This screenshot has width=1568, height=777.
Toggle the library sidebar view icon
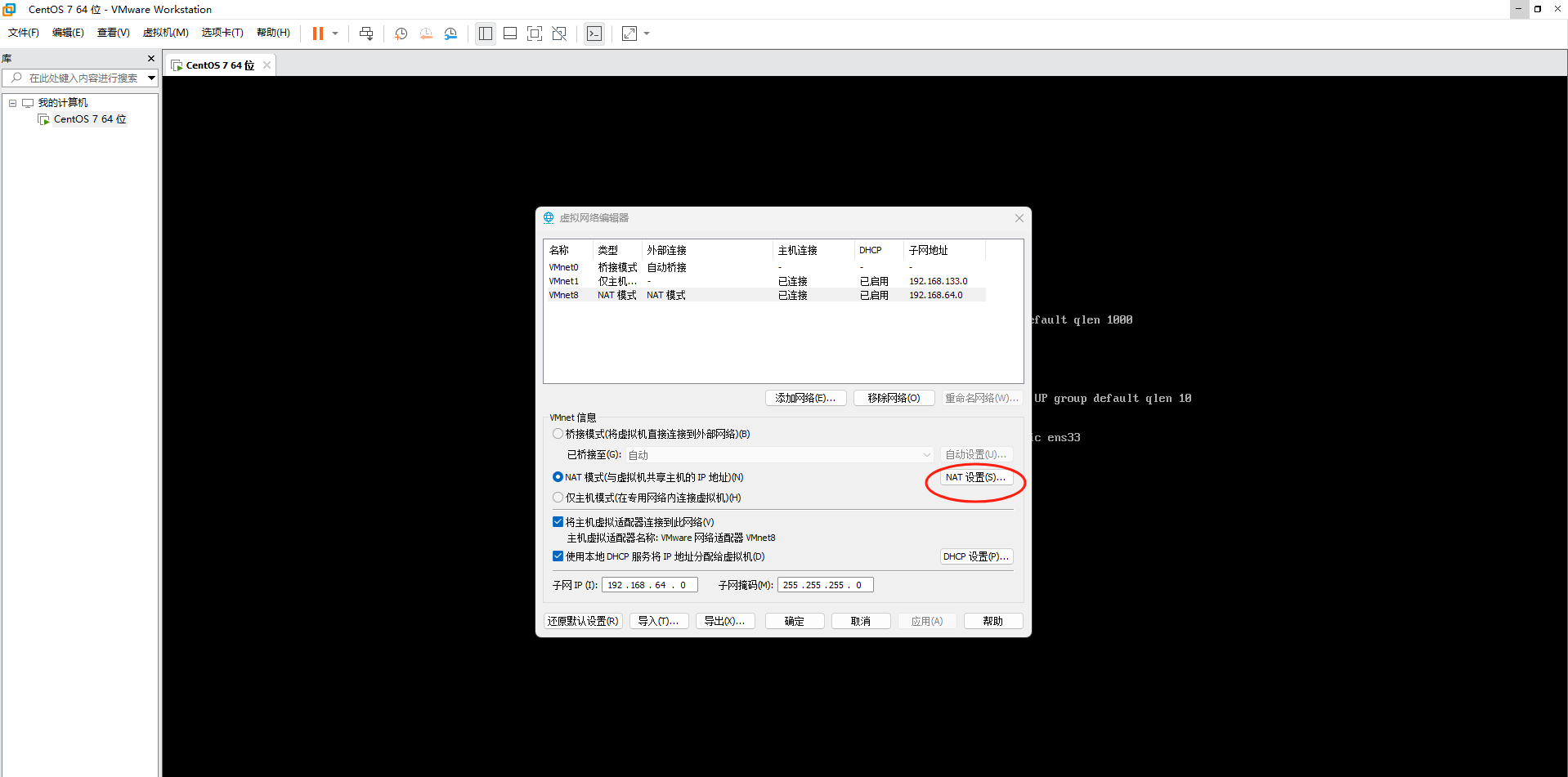(486, 33)
